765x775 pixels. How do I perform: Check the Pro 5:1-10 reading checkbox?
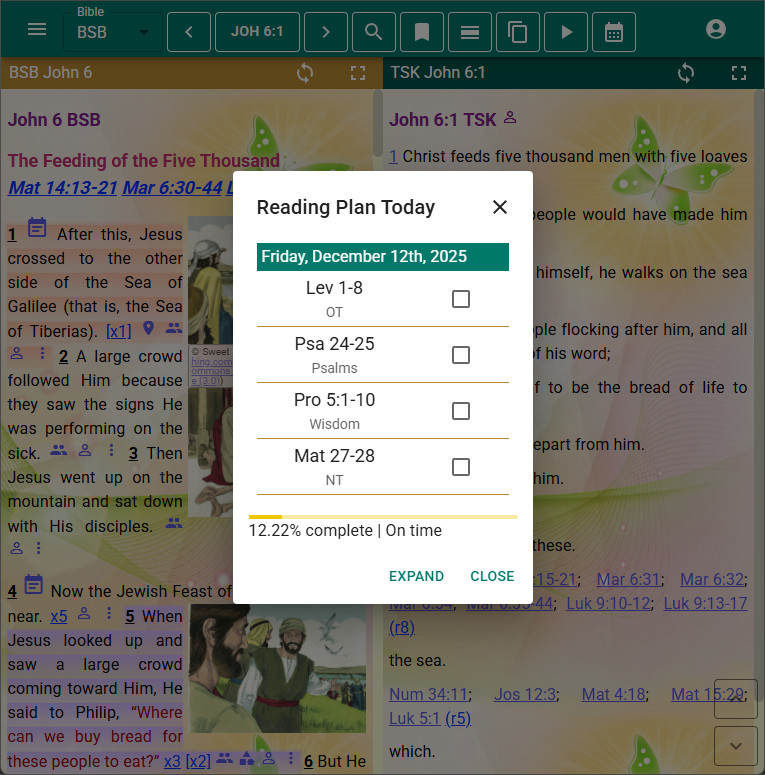click(x=461, y=411)
